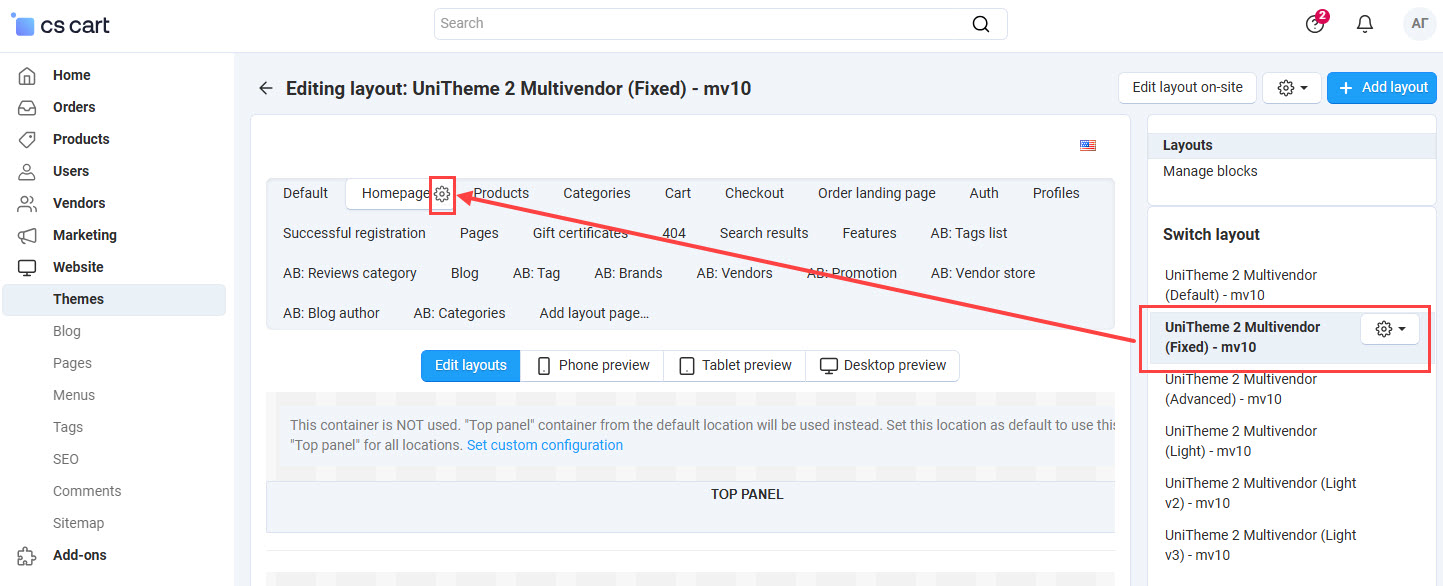The width and height of the screenshot is (1443, 586).
Task: Click Set custom configuration link
Action: click(545, 445)
